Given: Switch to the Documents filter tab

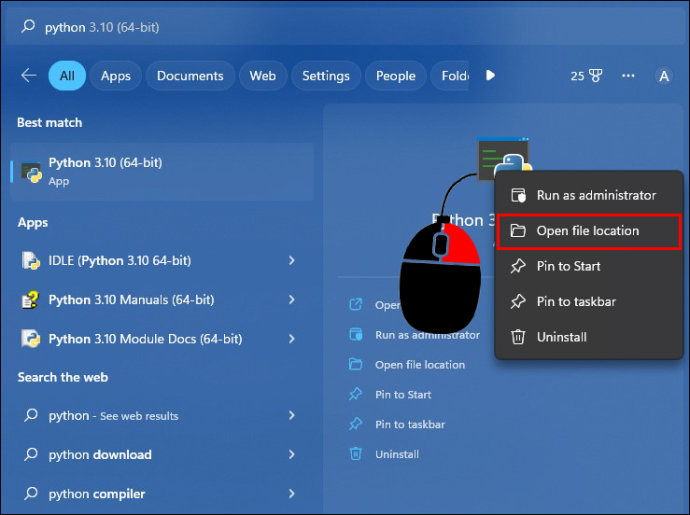Looking at the screenshot, I should (x=190, y=76).
